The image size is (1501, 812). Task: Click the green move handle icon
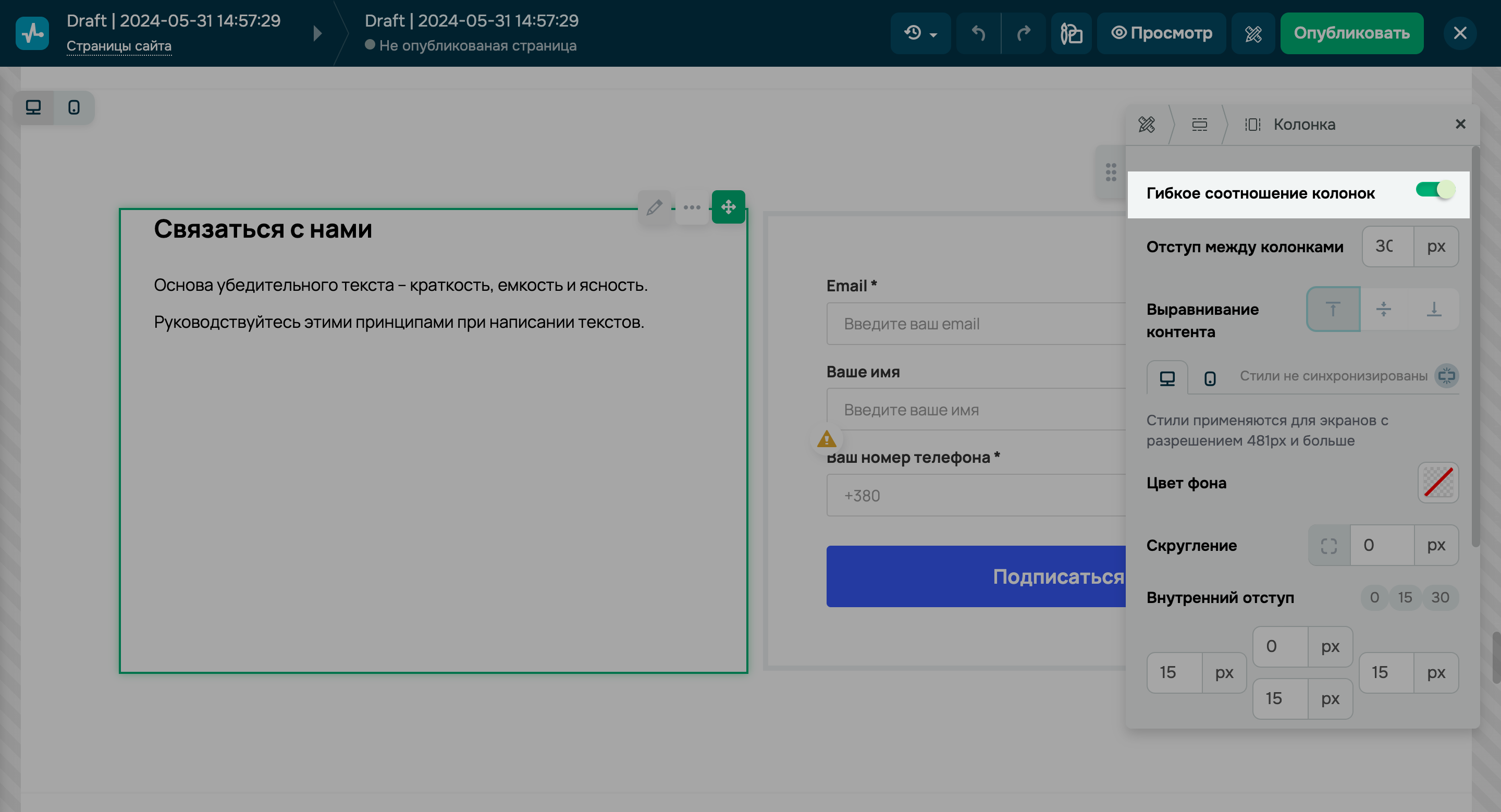click(729, 207)
